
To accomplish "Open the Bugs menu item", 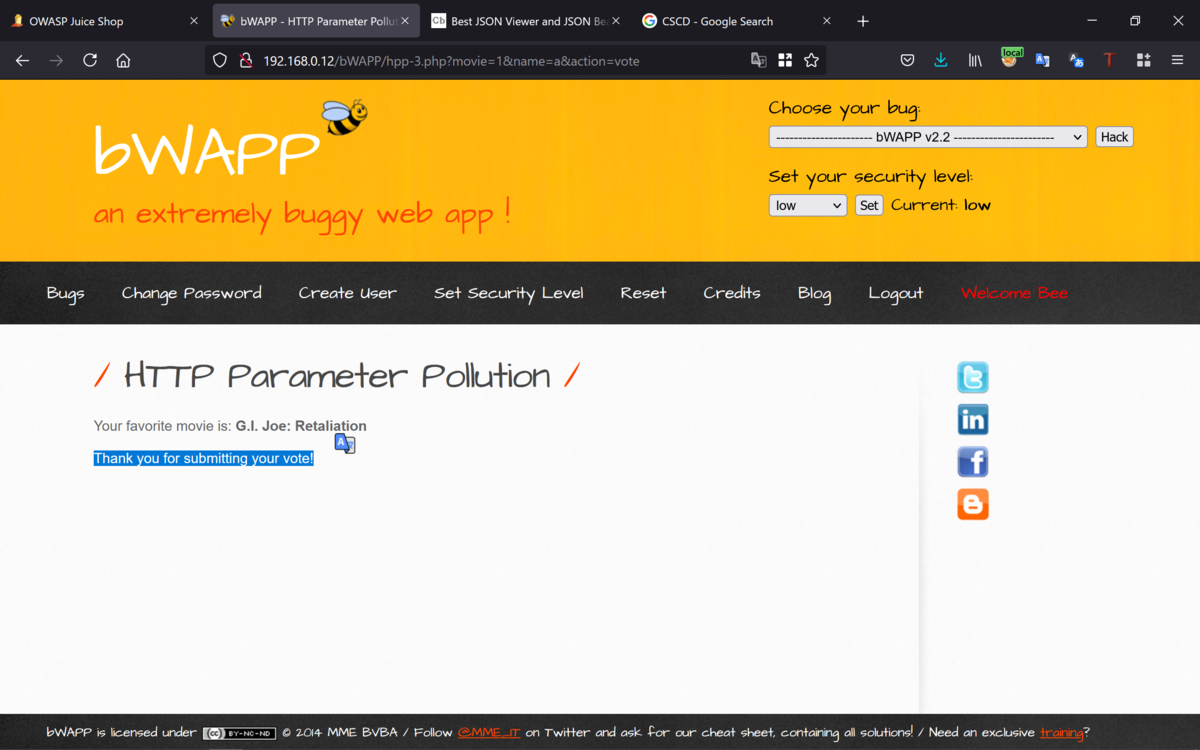I will [65, 293].
